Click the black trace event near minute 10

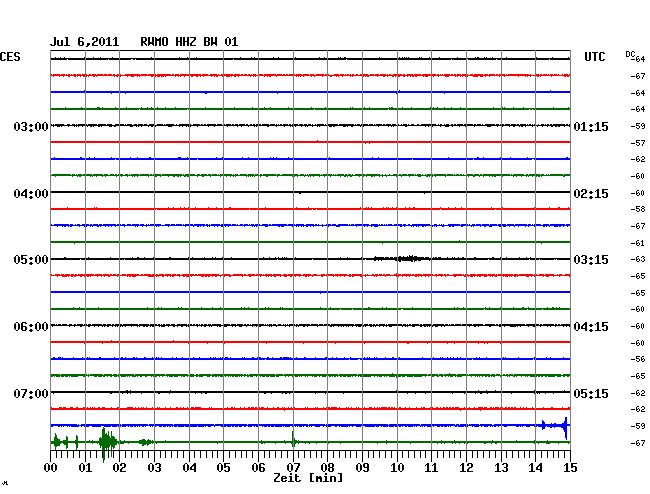click(x=402, y=259)
